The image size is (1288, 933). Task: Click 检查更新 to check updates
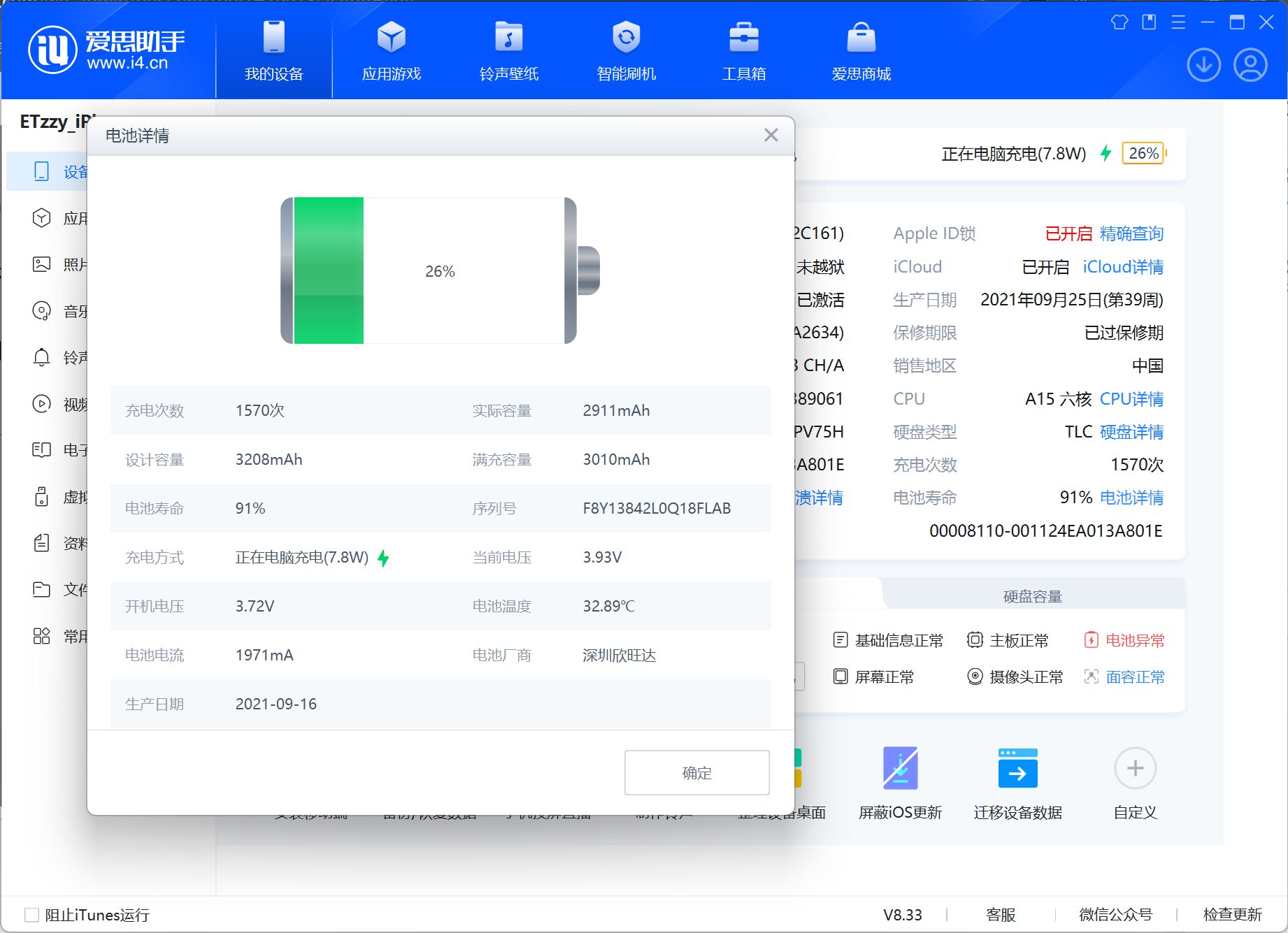pyautogui.click(x=1232, y=915)
